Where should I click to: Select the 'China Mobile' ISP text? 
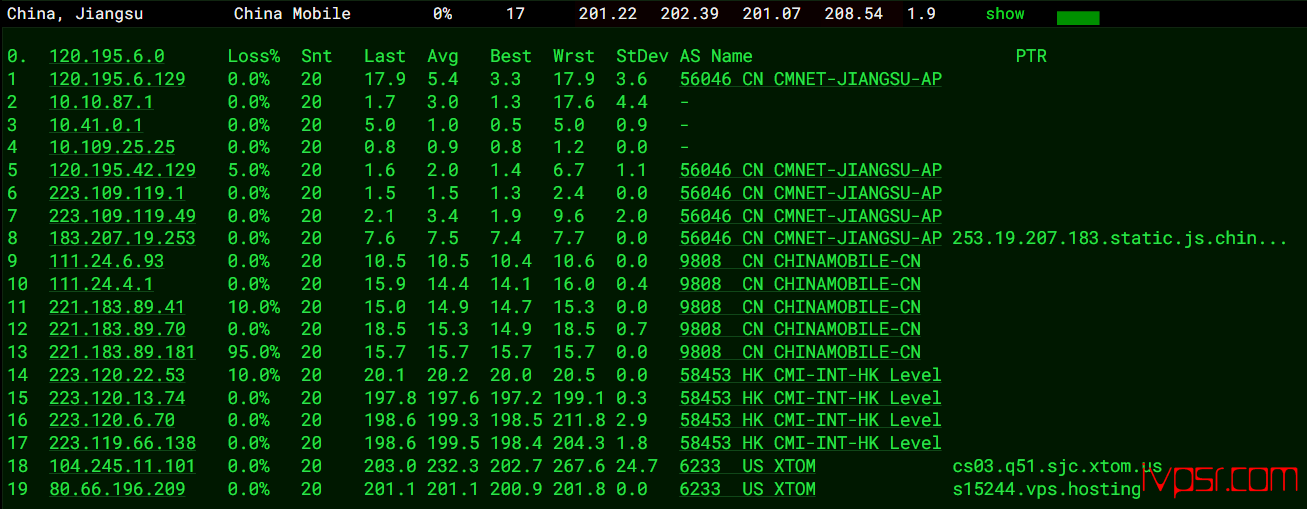[292, 14]
